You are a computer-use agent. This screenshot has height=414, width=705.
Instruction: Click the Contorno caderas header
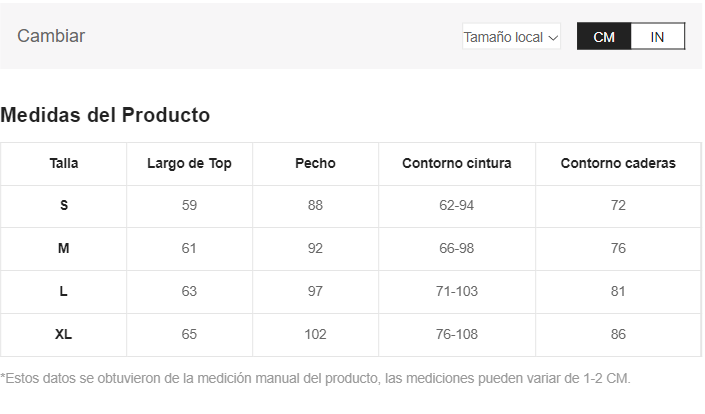[618, 163]
